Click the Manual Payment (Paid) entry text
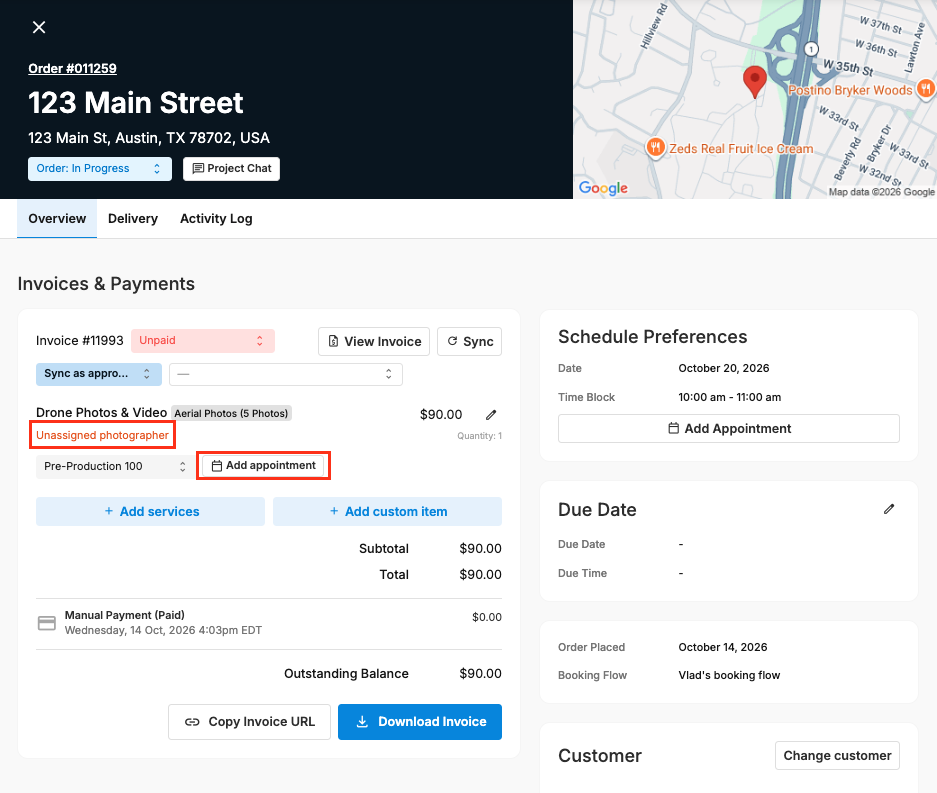Screen dimensions: 937x793 click(124, 615)
